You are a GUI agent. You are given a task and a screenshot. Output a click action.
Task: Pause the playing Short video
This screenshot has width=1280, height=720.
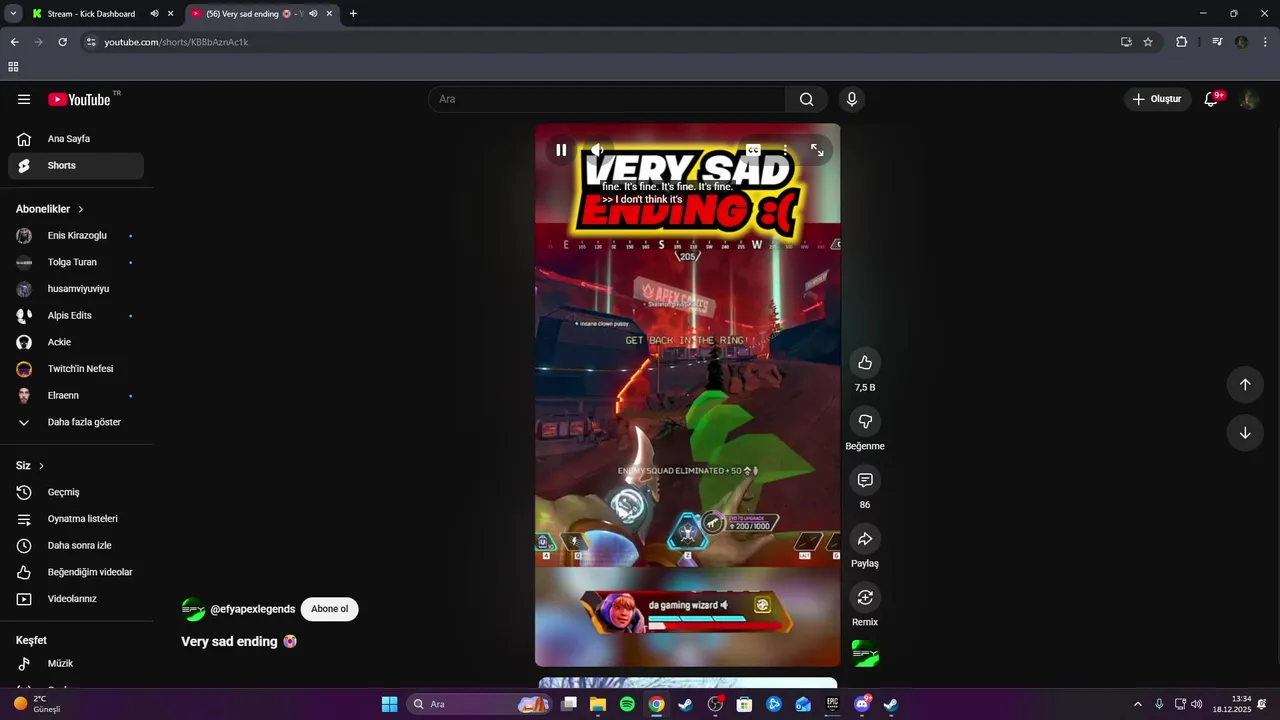point(561,150)
